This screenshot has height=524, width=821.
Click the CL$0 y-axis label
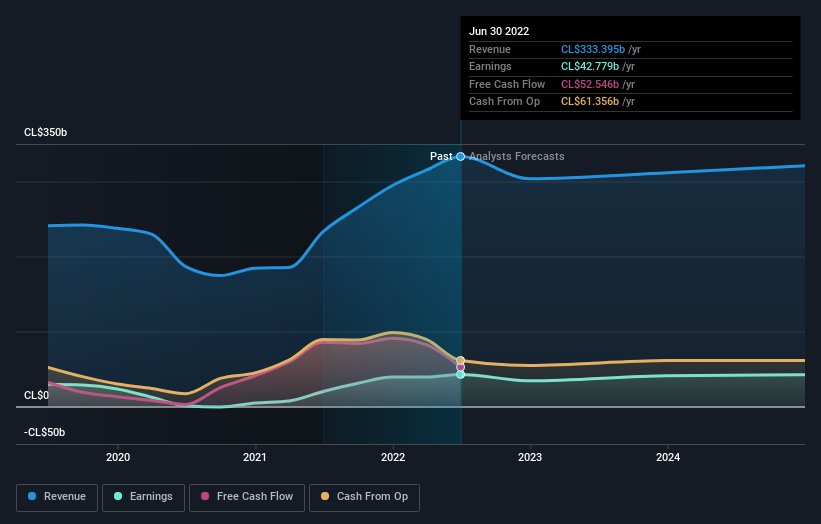point(36,395)
